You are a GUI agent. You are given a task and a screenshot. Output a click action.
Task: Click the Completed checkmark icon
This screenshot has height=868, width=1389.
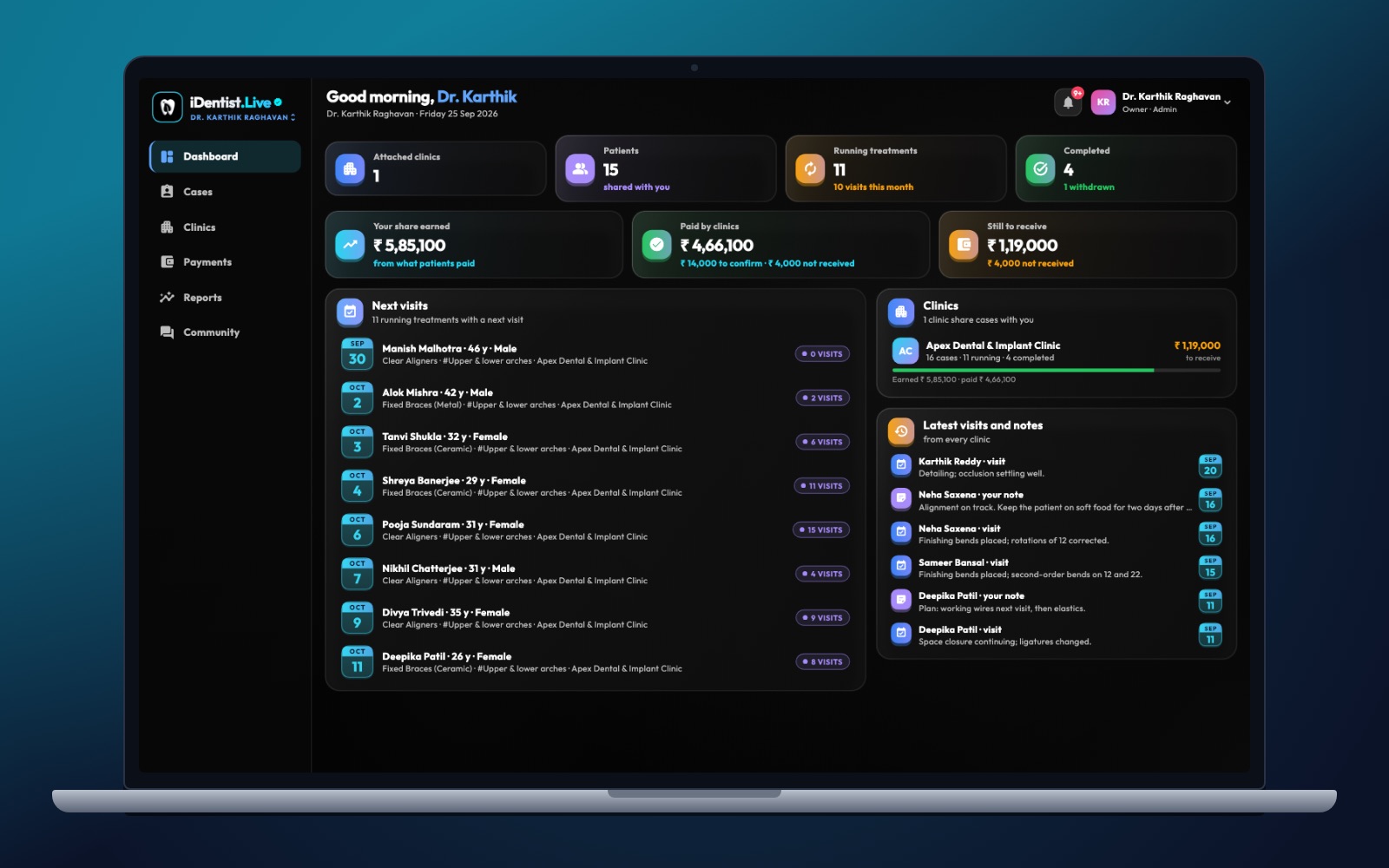[x=1040, y=169]
